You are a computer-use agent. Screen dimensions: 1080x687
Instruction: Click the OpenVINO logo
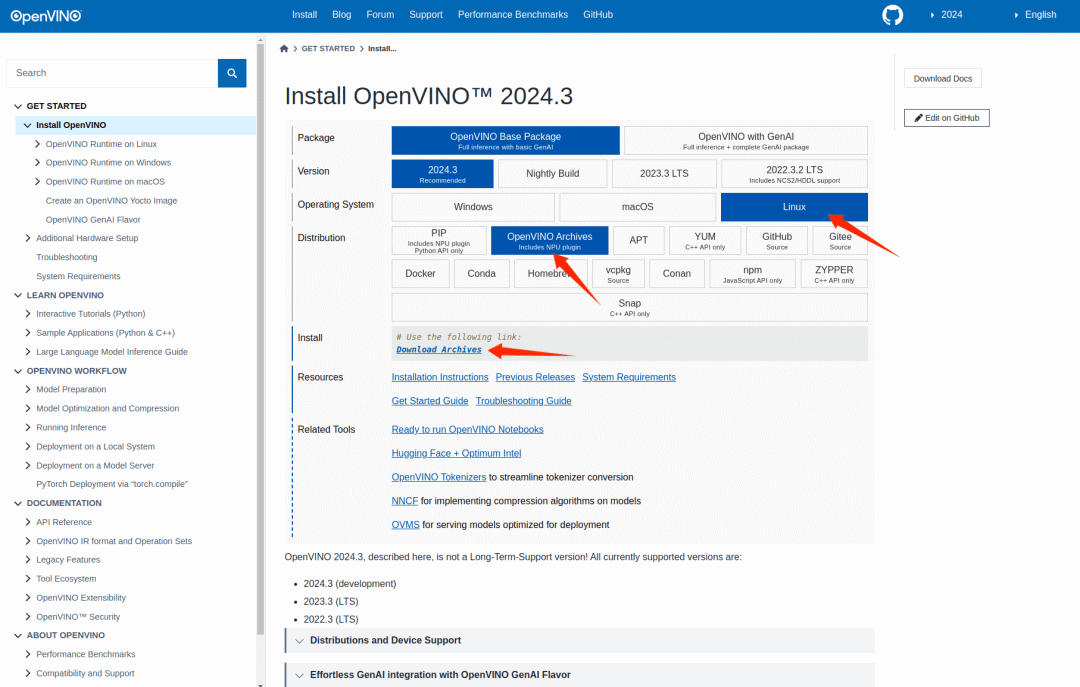coord(46,16)
